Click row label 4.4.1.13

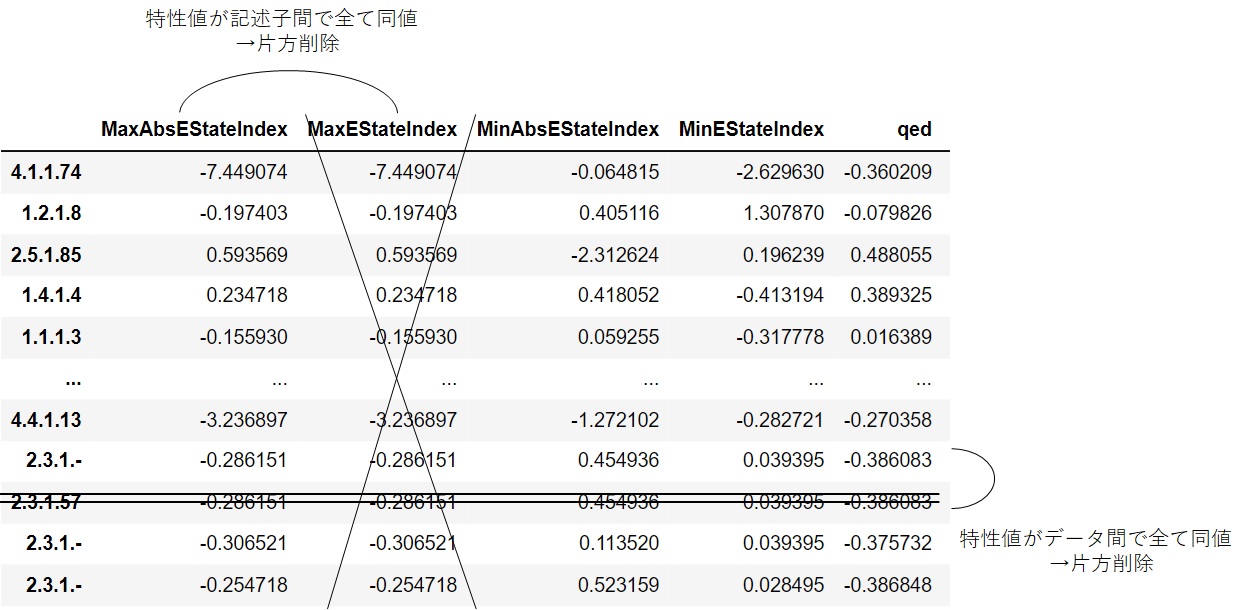[46, 419]
